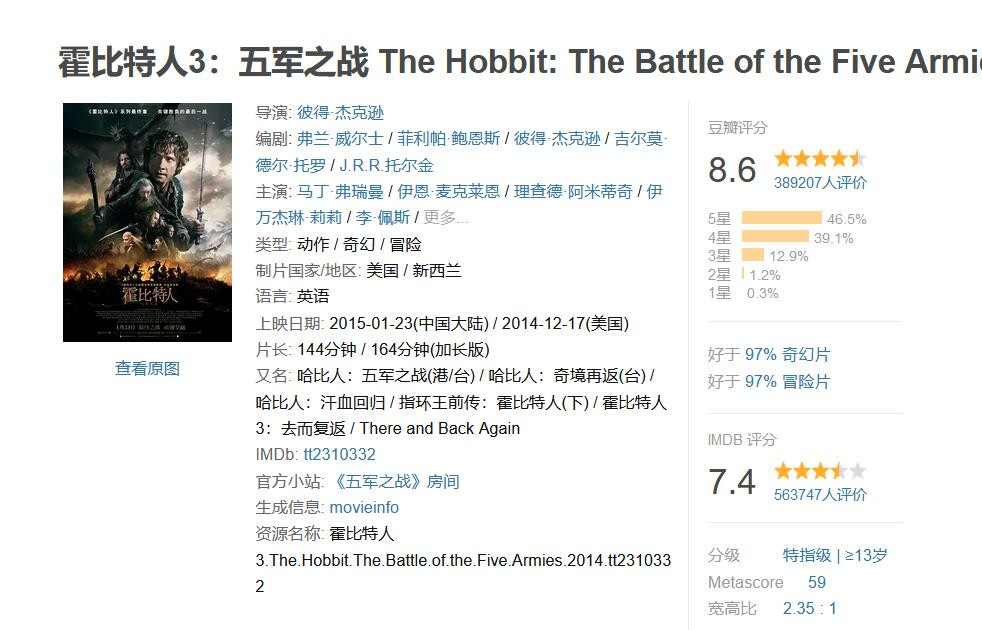The height and width of the screenshot is (630, 982).
Task: Click the Douban star rating icons
Action: 820,158
